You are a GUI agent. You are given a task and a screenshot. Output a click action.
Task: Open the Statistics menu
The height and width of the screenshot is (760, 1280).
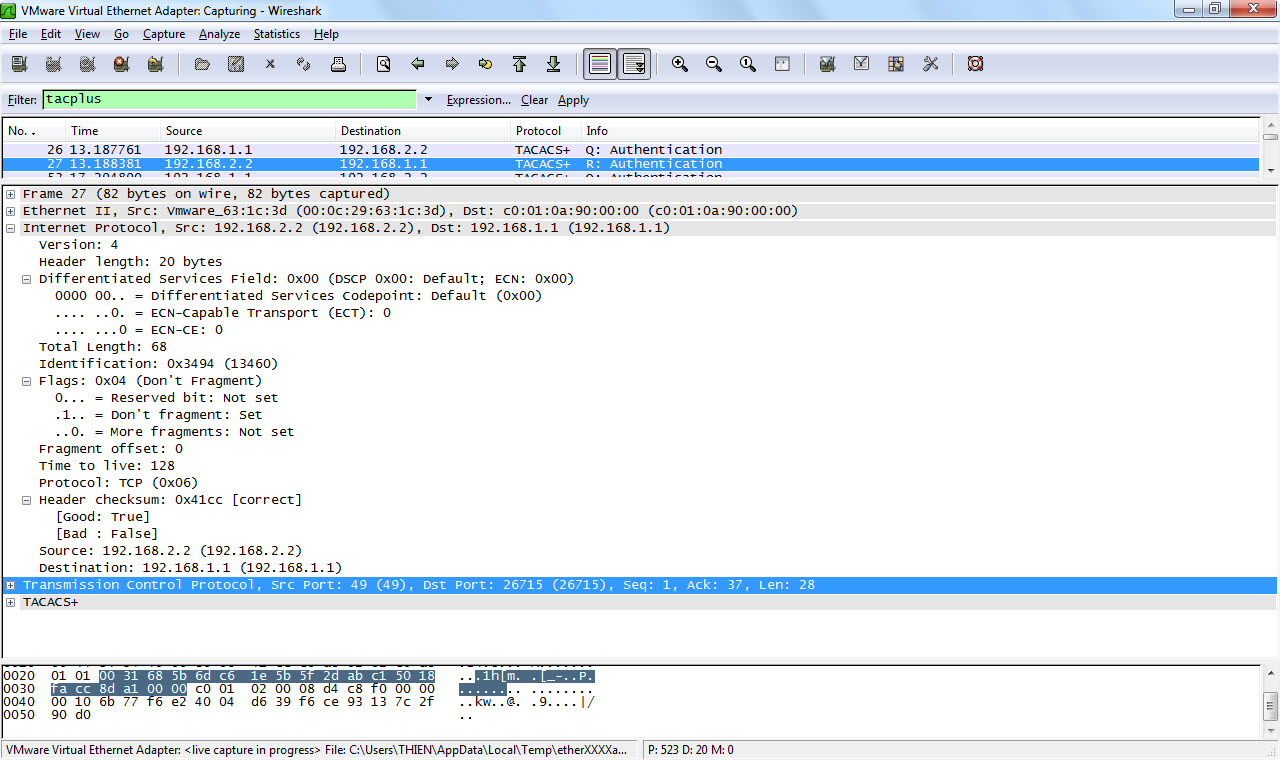click(x=276, y=34)
